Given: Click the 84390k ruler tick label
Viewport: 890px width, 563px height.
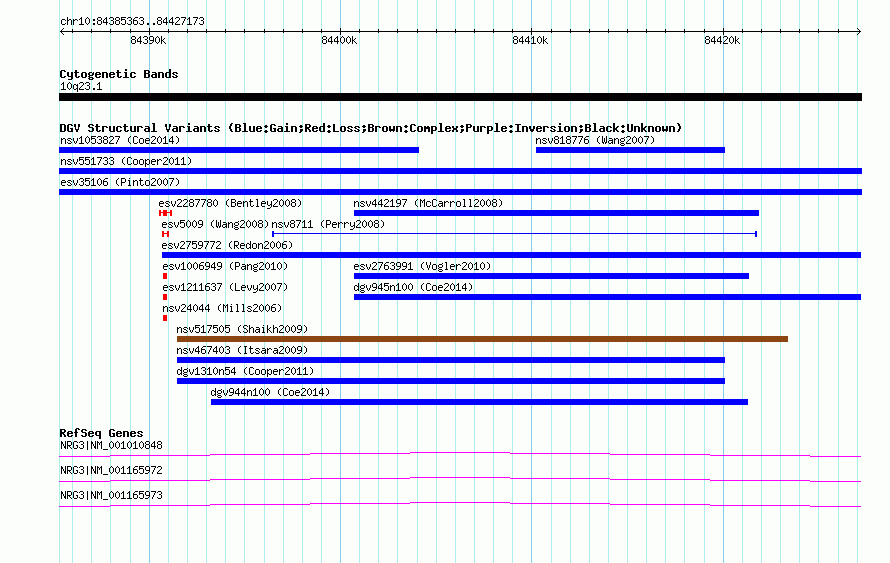Looking at the screenshot, I should coord(148,40).
